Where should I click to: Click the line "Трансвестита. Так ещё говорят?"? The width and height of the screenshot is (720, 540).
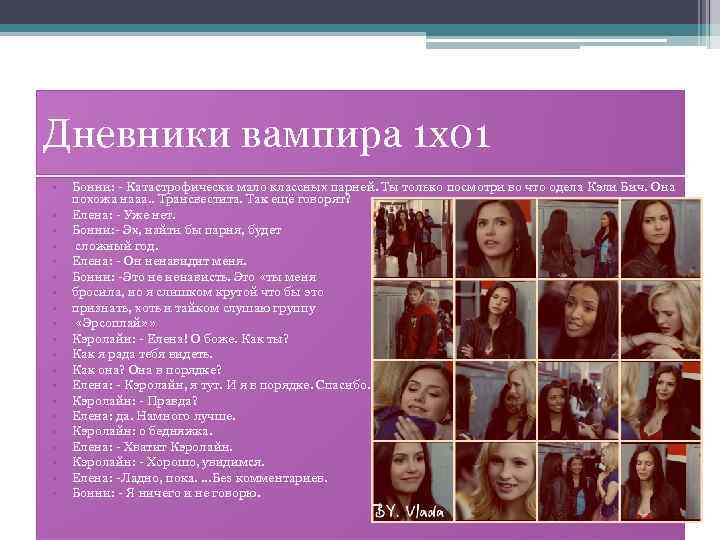pyautogui.click(x=254, y=199)
